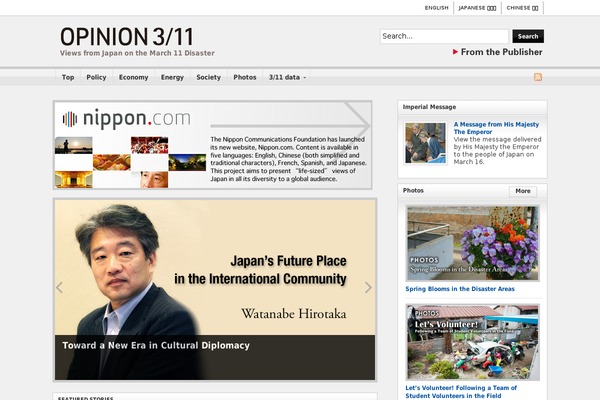The width and height of the screenshot is (600, 400).
Task: Expand the 3/11 data dropdown menu
Action: tap(287, 77)
